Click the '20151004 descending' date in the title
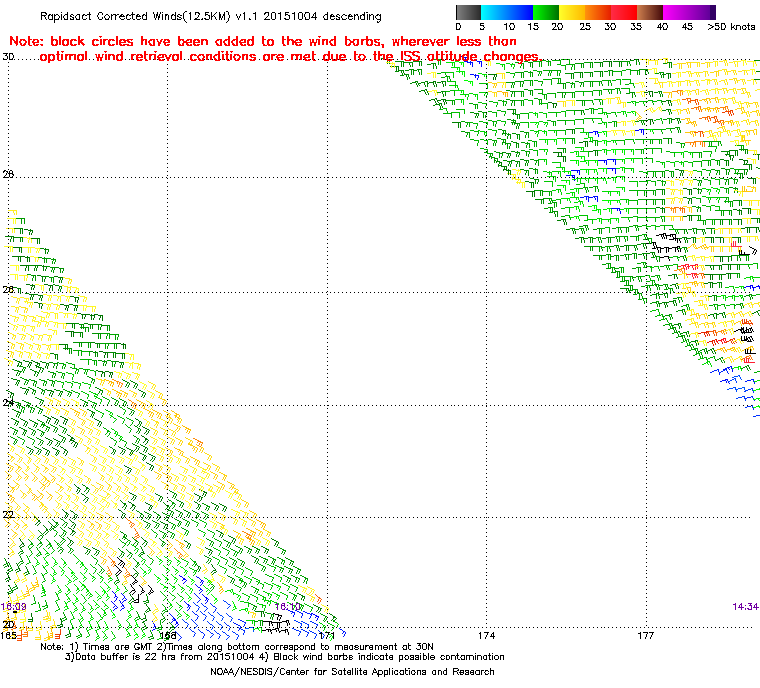The height and width of the screenshot is (688, 760). tap(322, 16)
